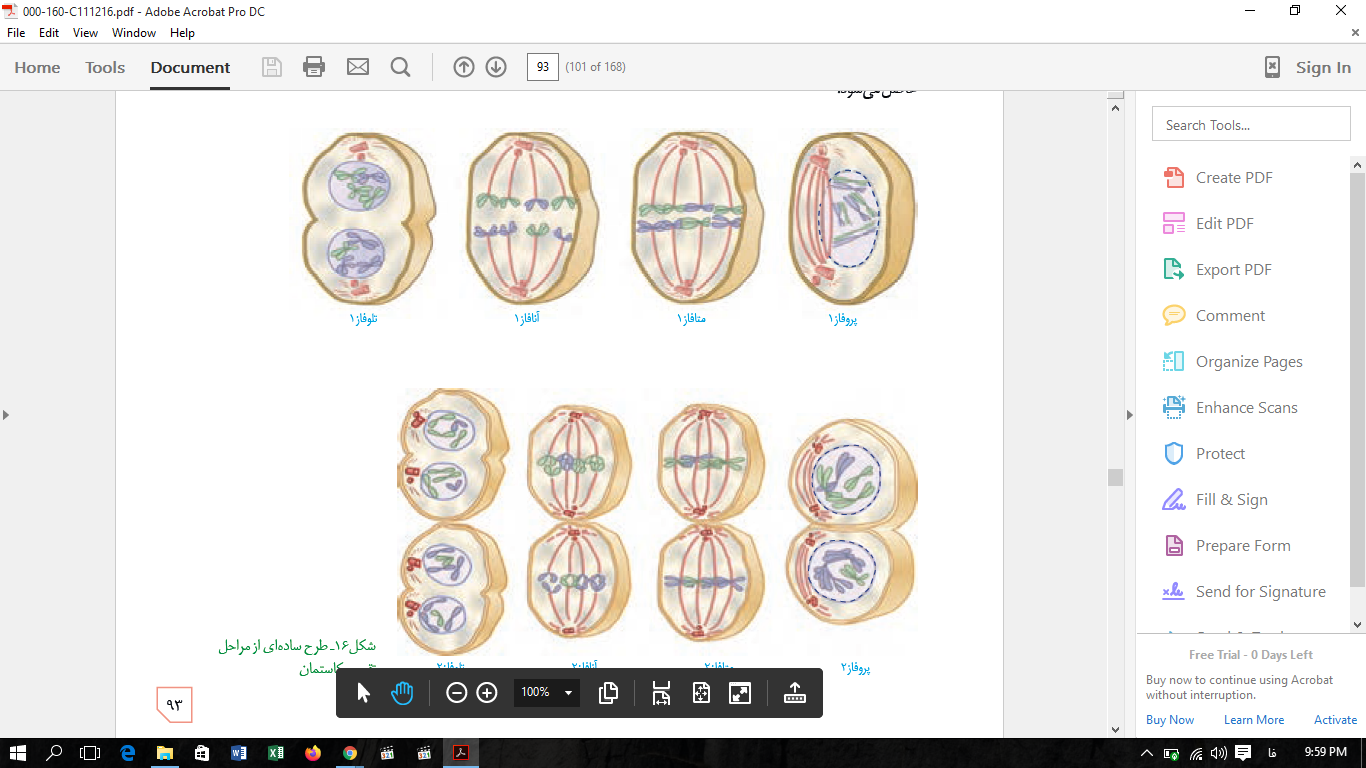Collapse the right tools pane arrow
The width and height of the screenshot is (1366, 768).
1130,414
